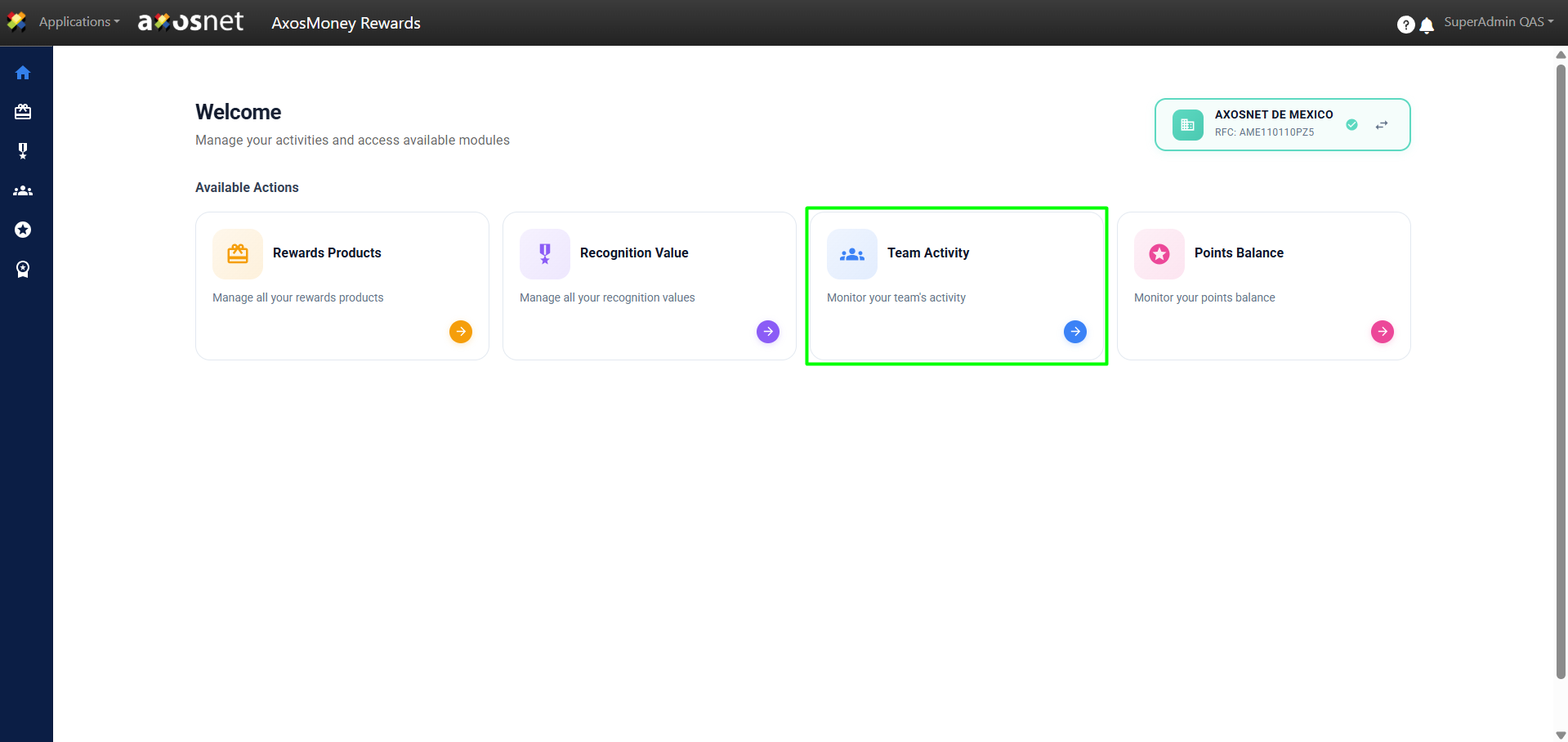Open the Points Balance card title

click(1239, 253)
